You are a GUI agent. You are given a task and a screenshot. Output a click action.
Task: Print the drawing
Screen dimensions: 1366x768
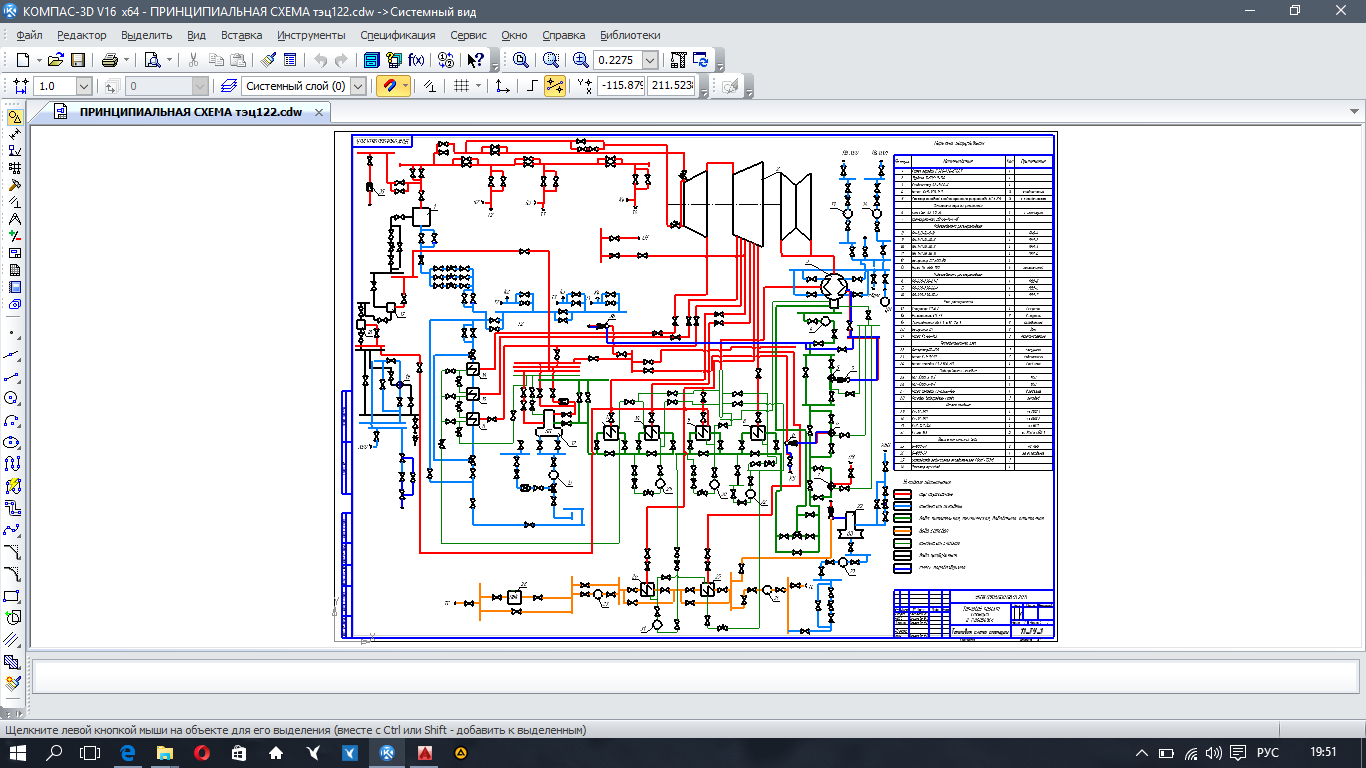click(111, 60)
